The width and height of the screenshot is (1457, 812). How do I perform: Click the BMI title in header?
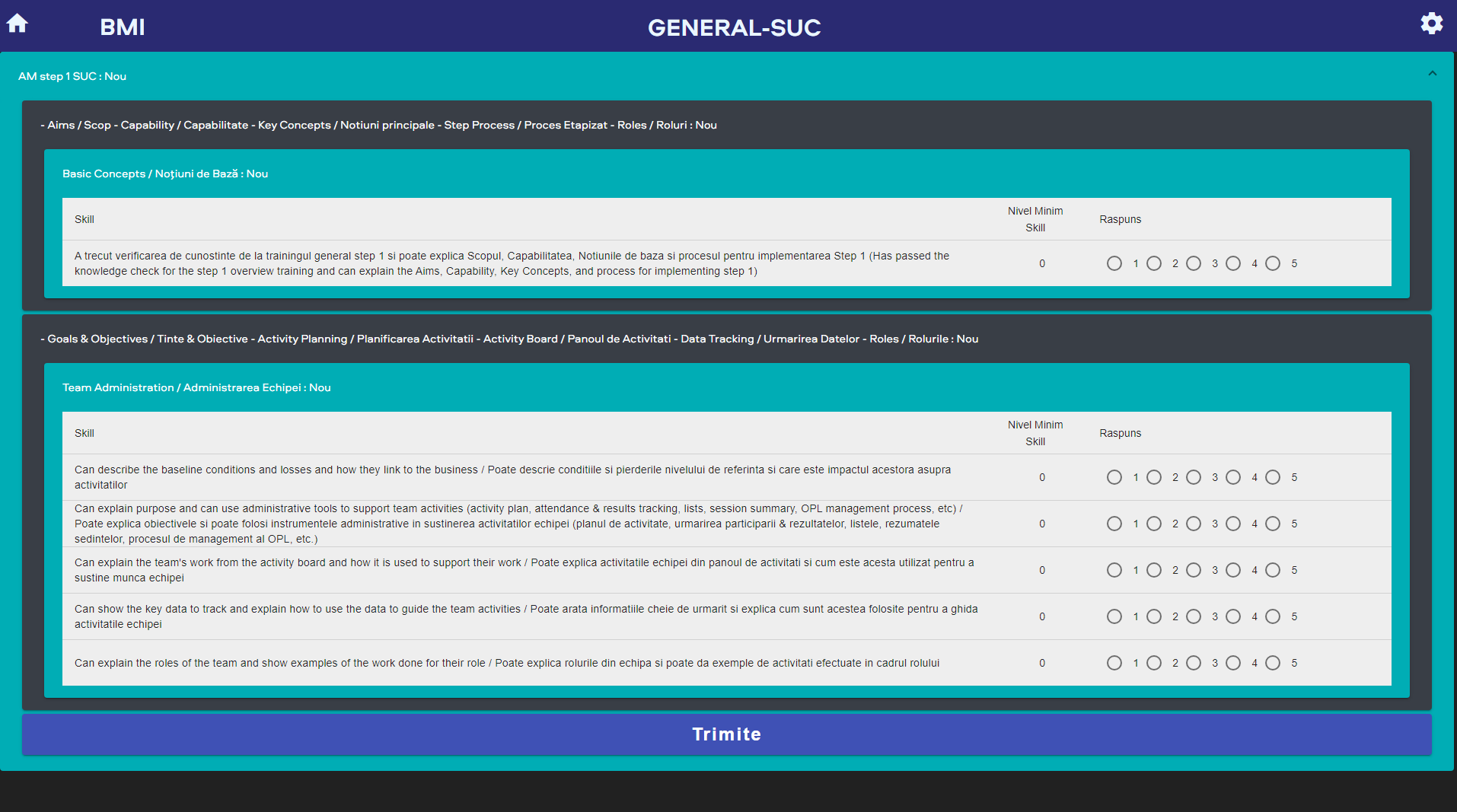click(122, 27)
